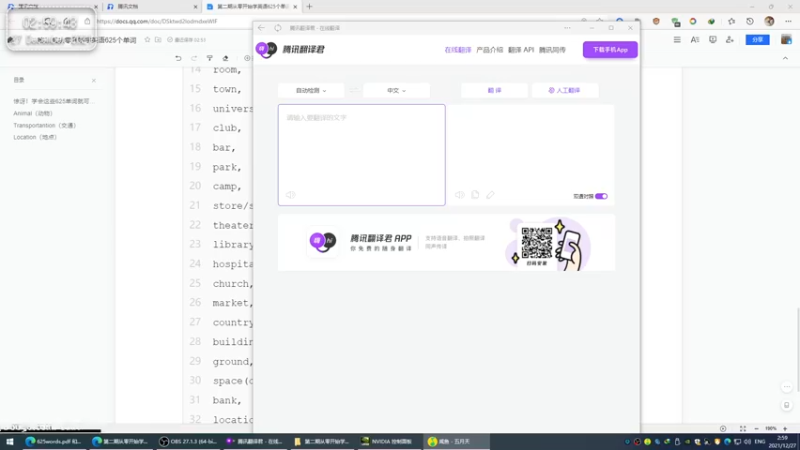Screen dimensions: 800x450
Task: Select the format painter icon in Tencent Docs
Action: (x=210, y=58)
